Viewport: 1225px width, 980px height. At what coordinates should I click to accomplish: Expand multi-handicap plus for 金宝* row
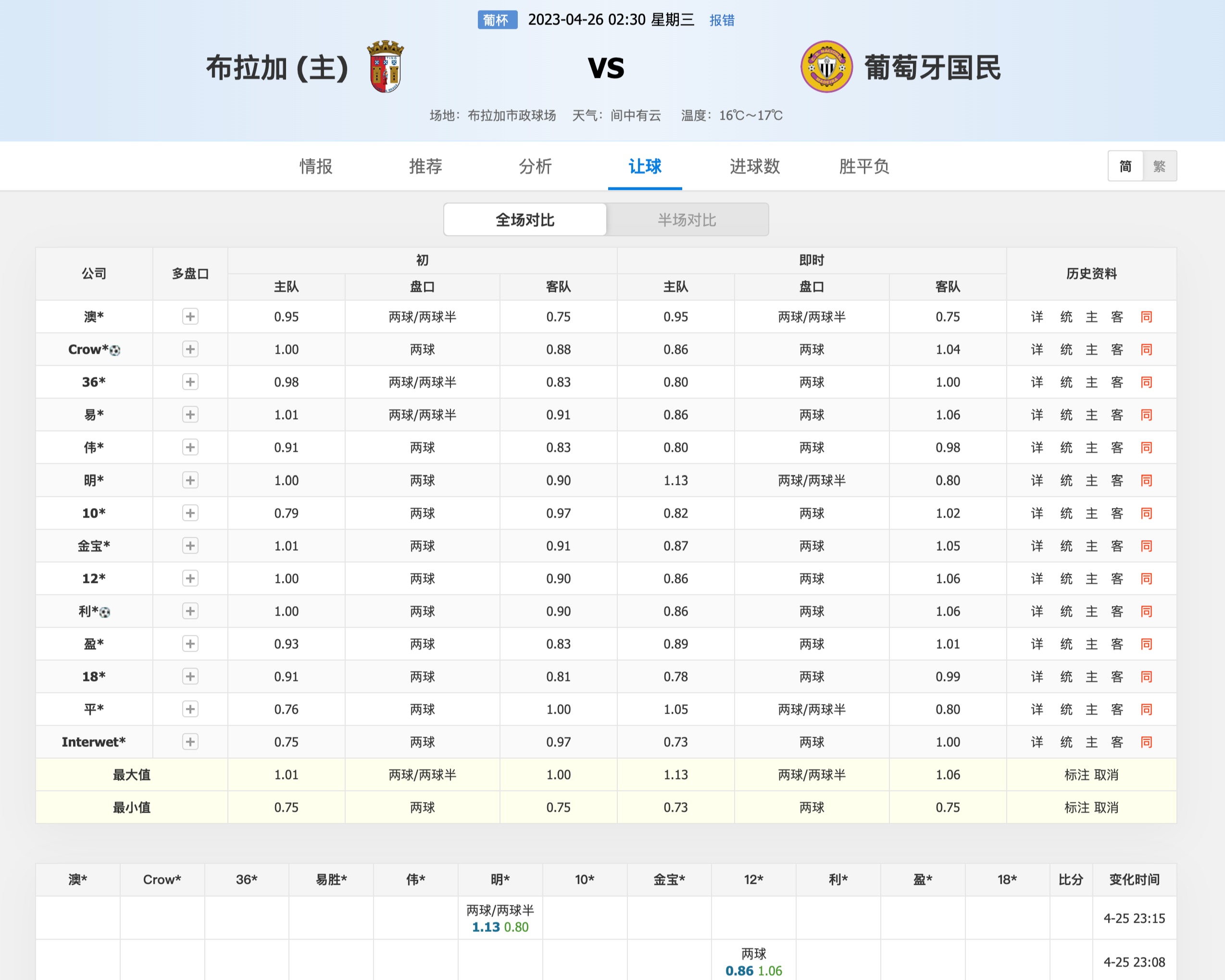(190, 546)
